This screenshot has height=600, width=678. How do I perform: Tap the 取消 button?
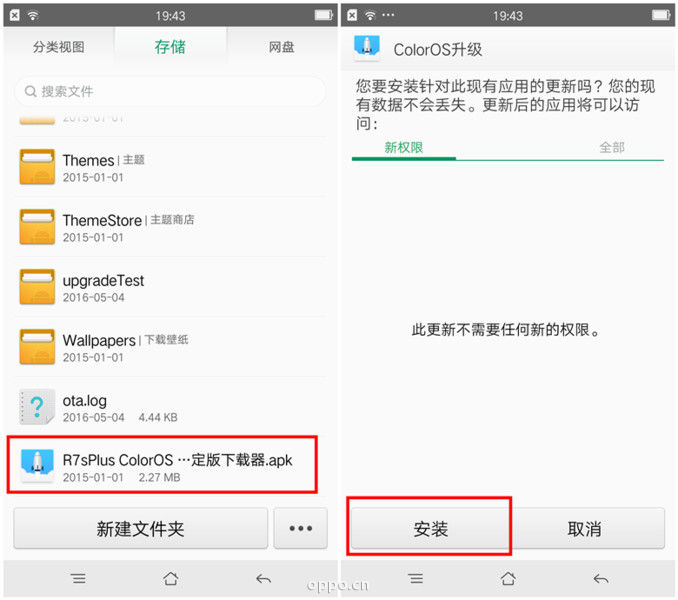coord(585,529)
